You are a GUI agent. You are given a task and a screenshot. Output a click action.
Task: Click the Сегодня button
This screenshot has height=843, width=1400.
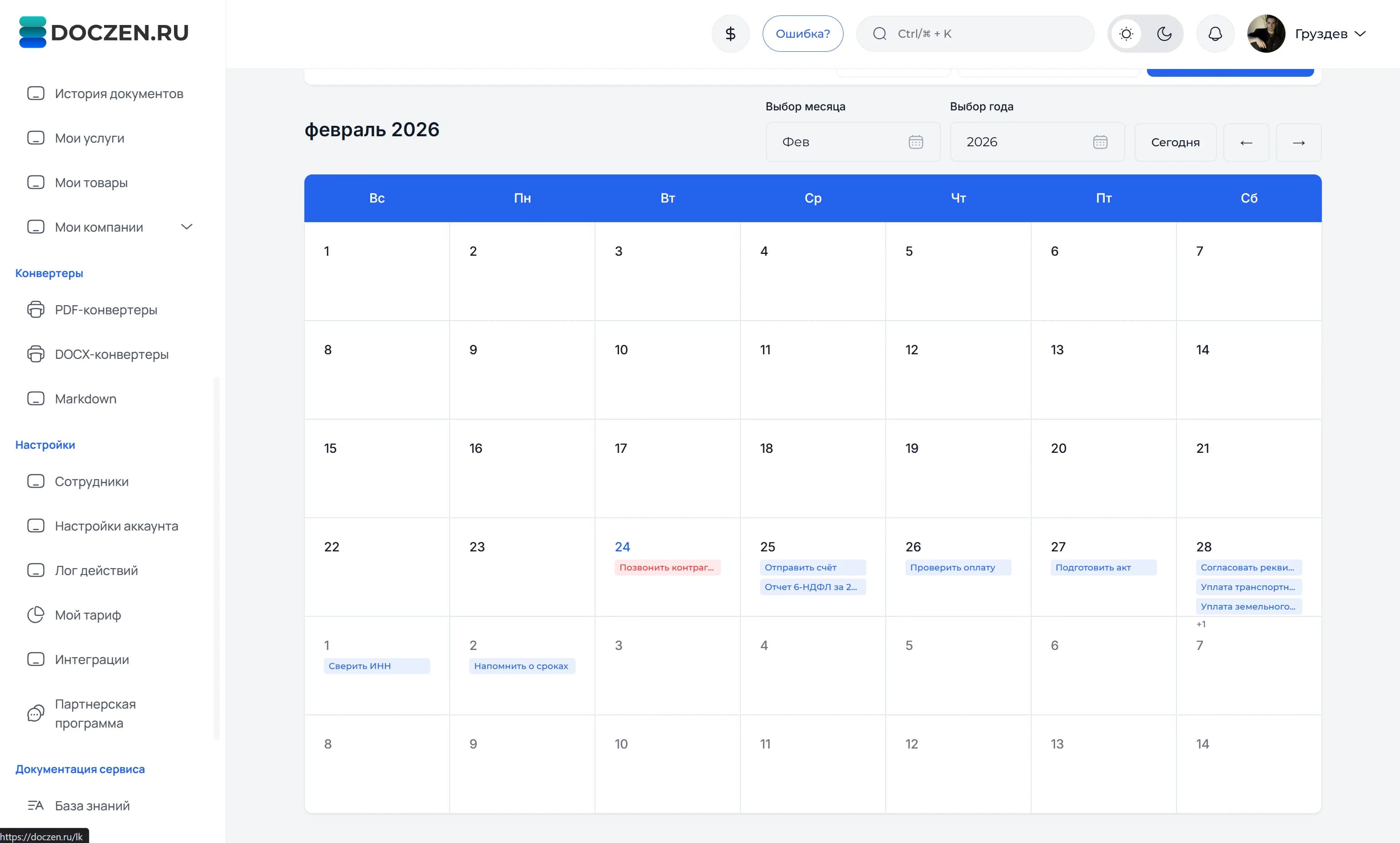pos(1175,142)
